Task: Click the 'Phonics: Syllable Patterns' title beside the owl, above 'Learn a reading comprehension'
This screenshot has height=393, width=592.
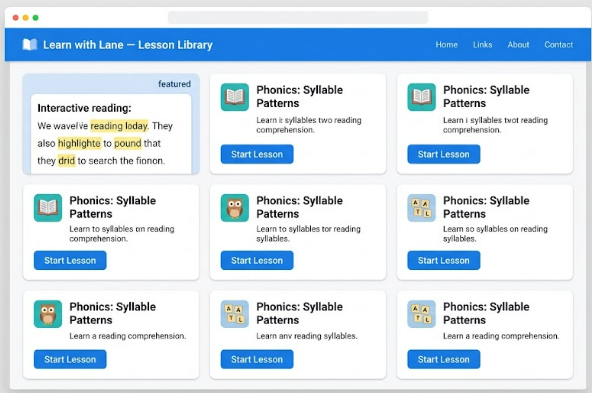Action: tap(113, 313)
